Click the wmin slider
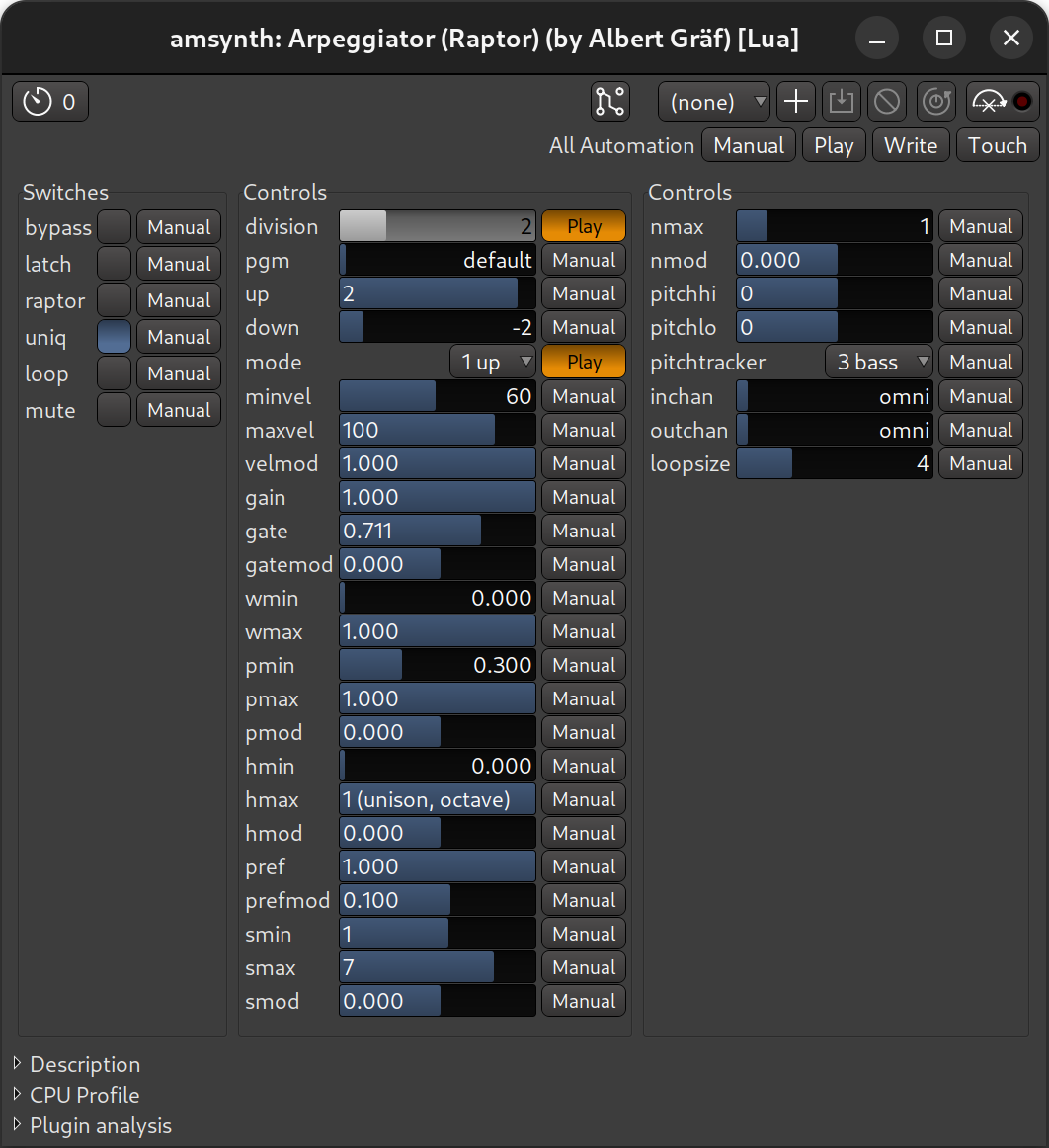This screenshot has height=1148, width=1049. pyautogui.click(x=438, y=598)
